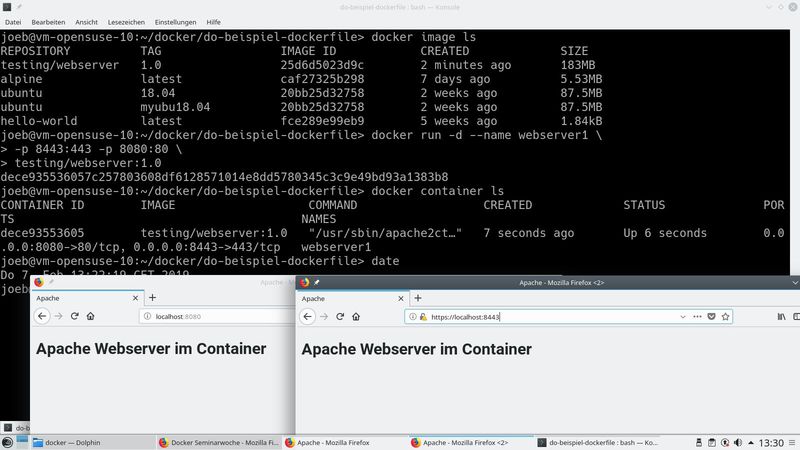The width and height of the screenshot is (800, 450).
Task: Open page actions three-dot menu in URL bar
Action: click(x=696, y=316)
